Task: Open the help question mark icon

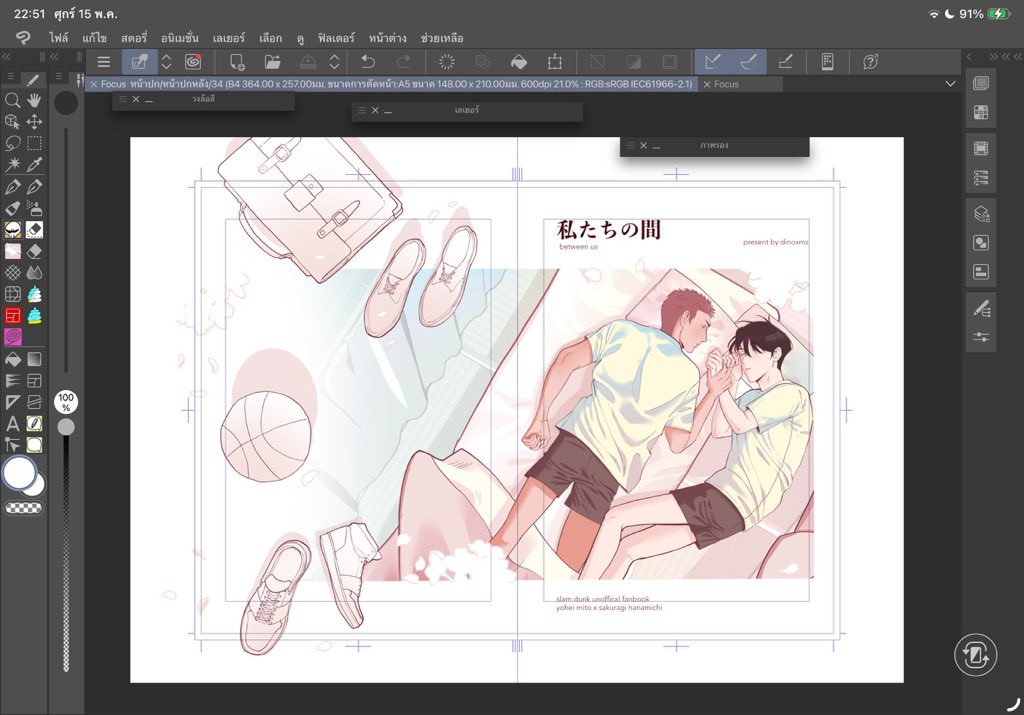Action: click(871, 62)
